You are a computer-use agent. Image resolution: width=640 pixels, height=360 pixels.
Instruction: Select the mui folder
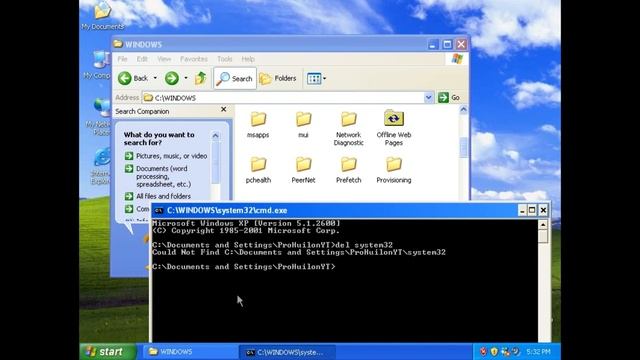click(x=303, y=124)
